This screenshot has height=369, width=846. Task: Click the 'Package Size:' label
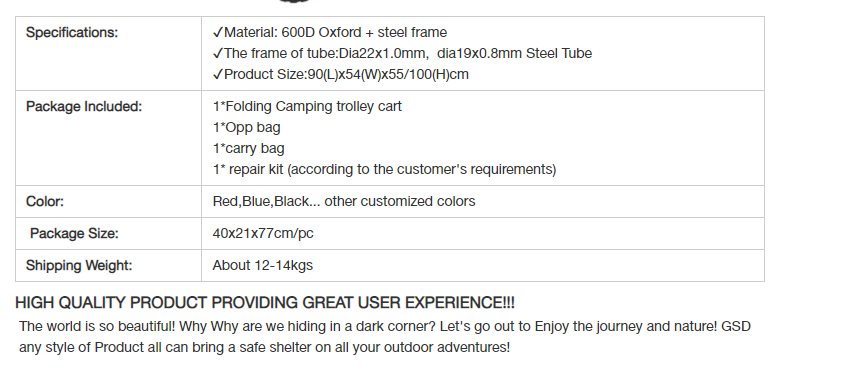pos(74,234)
